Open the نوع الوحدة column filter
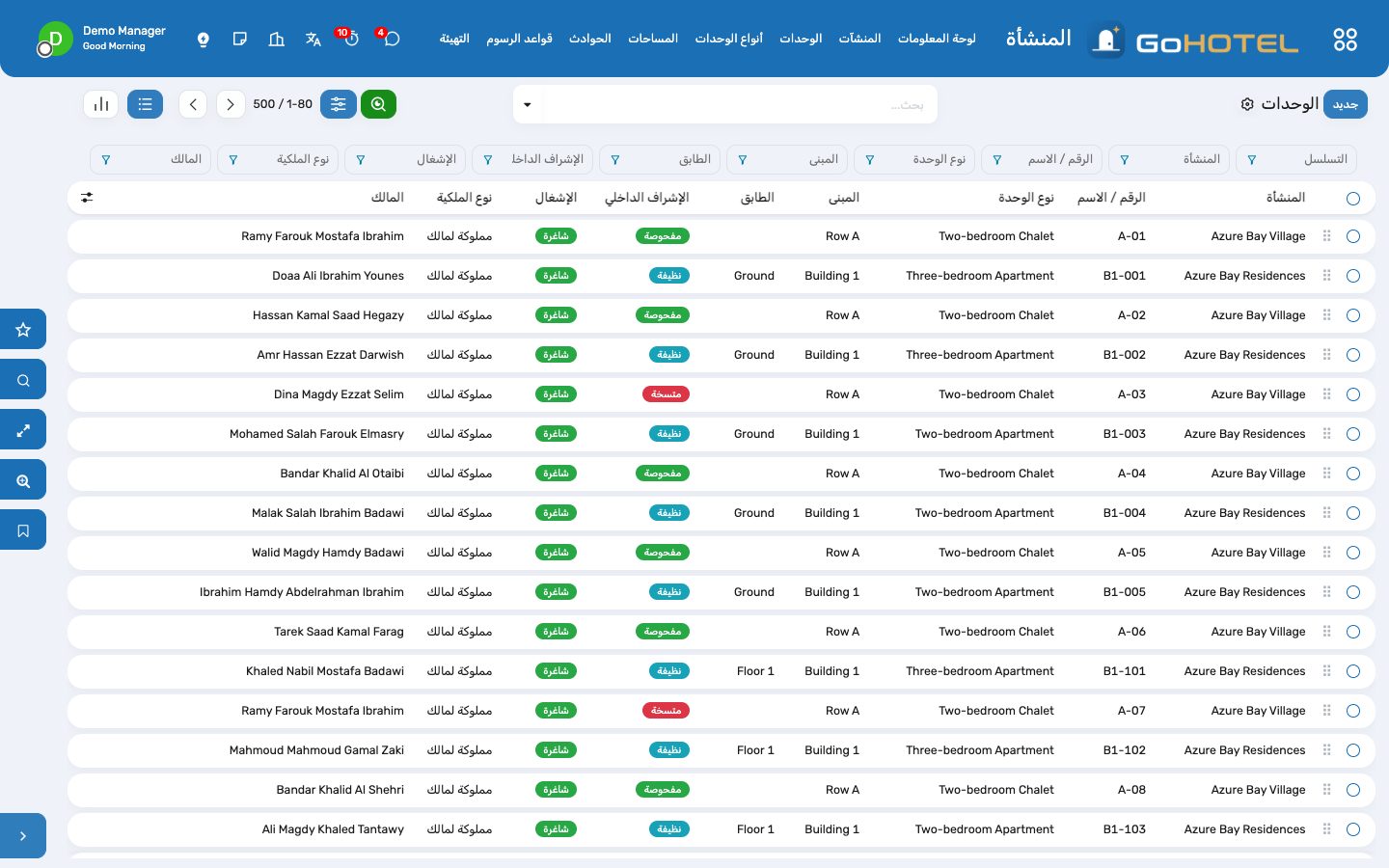Viewport: 1389px width, 868px height. tap(870, 160)
